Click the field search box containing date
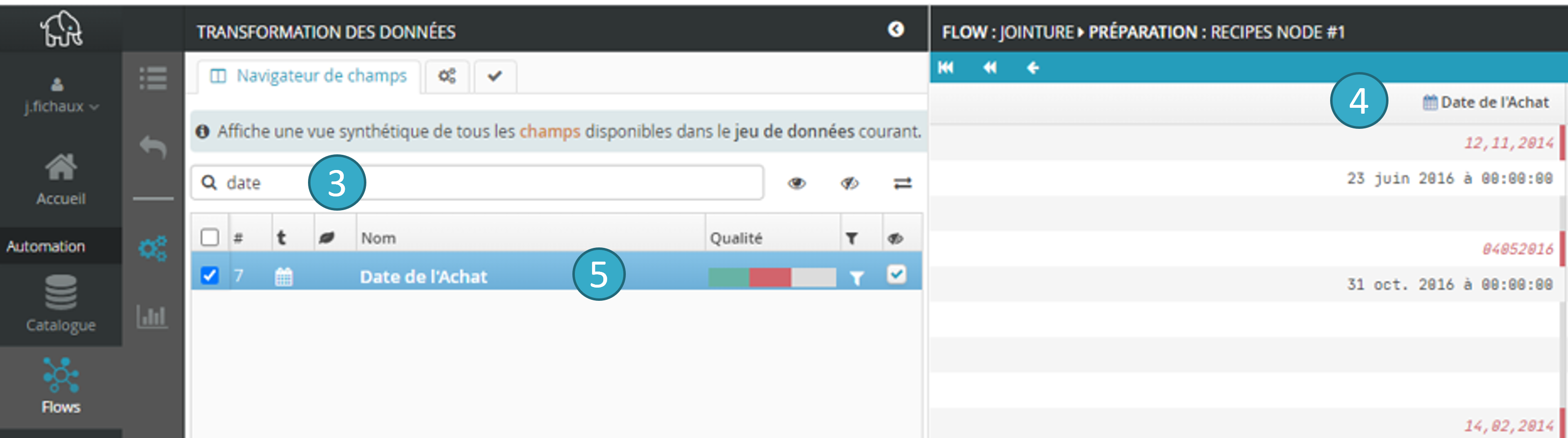Viewport: 1568px width, 438px height. pos(477,182)
